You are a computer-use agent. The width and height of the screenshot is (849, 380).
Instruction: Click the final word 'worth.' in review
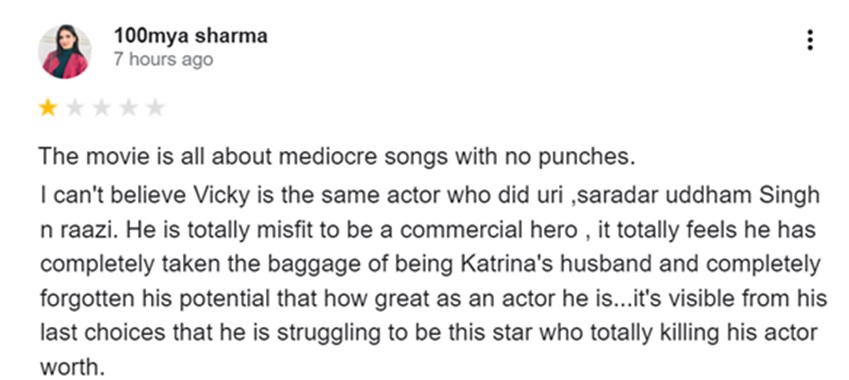(x=72, y=367)
